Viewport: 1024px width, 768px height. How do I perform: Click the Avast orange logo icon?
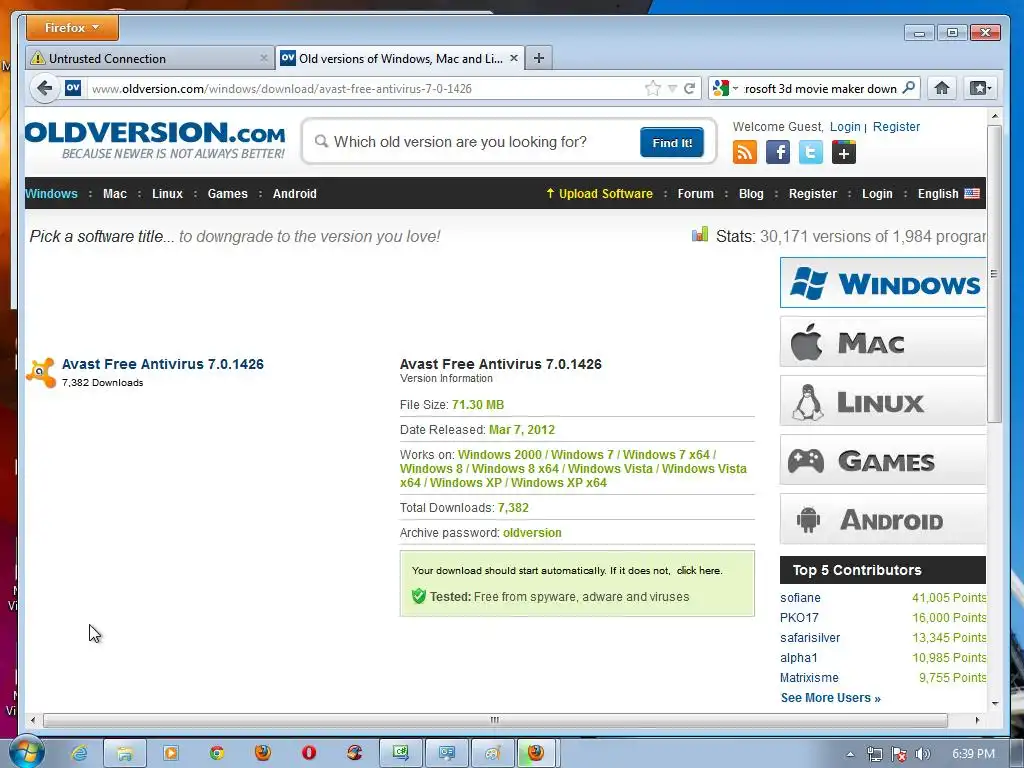pos(40,372)
